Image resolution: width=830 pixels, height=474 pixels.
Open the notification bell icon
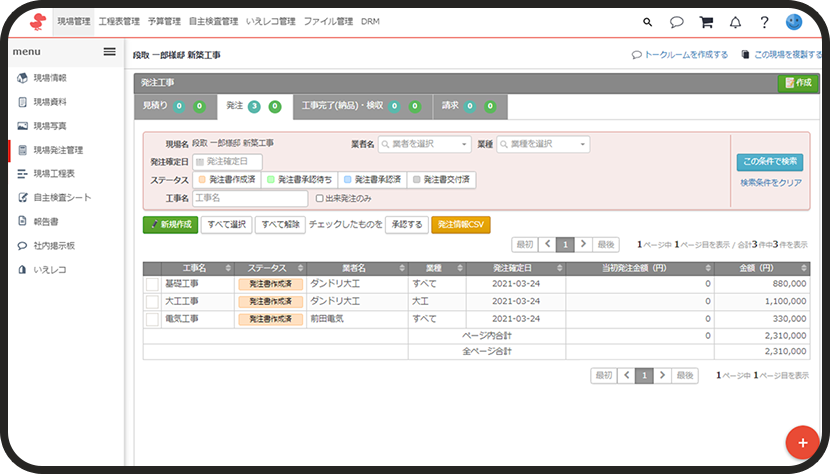[735, 22]
